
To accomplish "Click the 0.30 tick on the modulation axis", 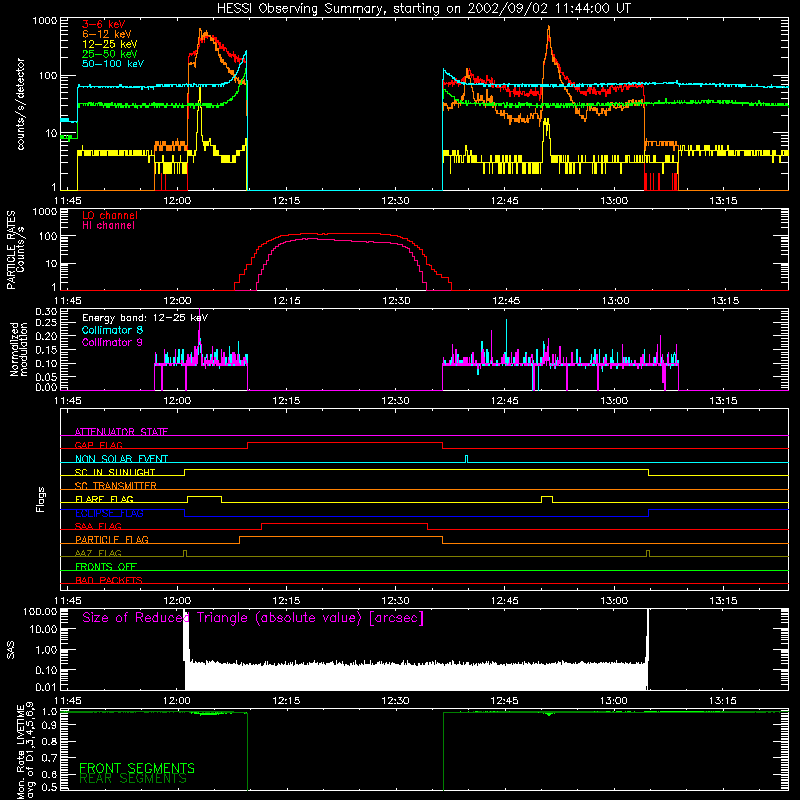I will [x=46, y=312].
